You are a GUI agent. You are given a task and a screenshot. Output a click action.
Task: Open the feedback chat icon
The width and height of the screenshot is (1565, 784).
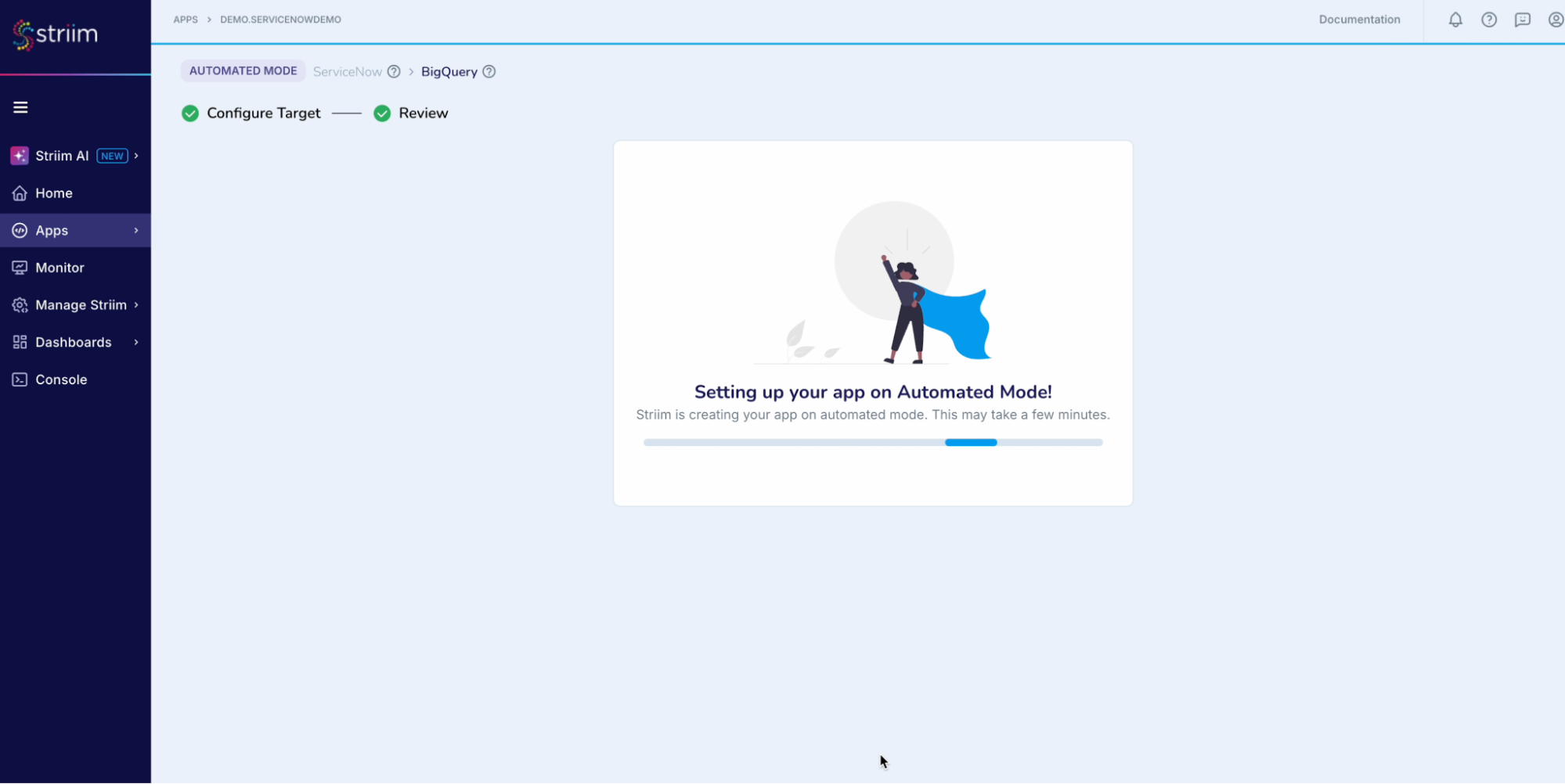1523,20
